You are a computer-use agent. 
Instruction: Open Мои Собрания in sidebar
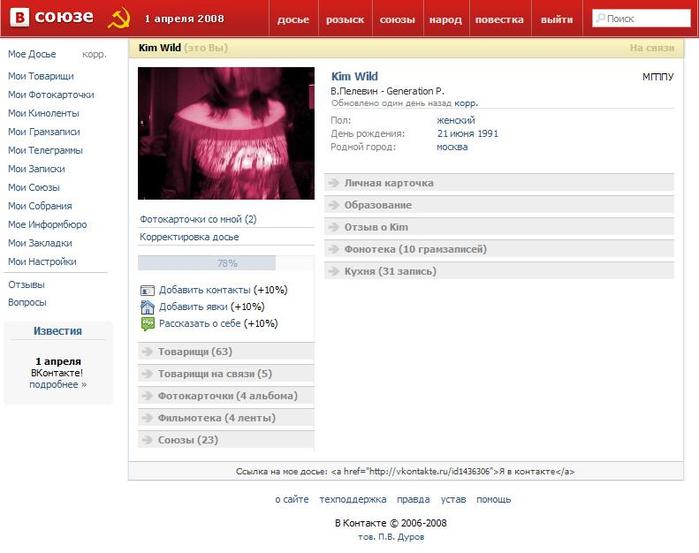click(40, 206)
